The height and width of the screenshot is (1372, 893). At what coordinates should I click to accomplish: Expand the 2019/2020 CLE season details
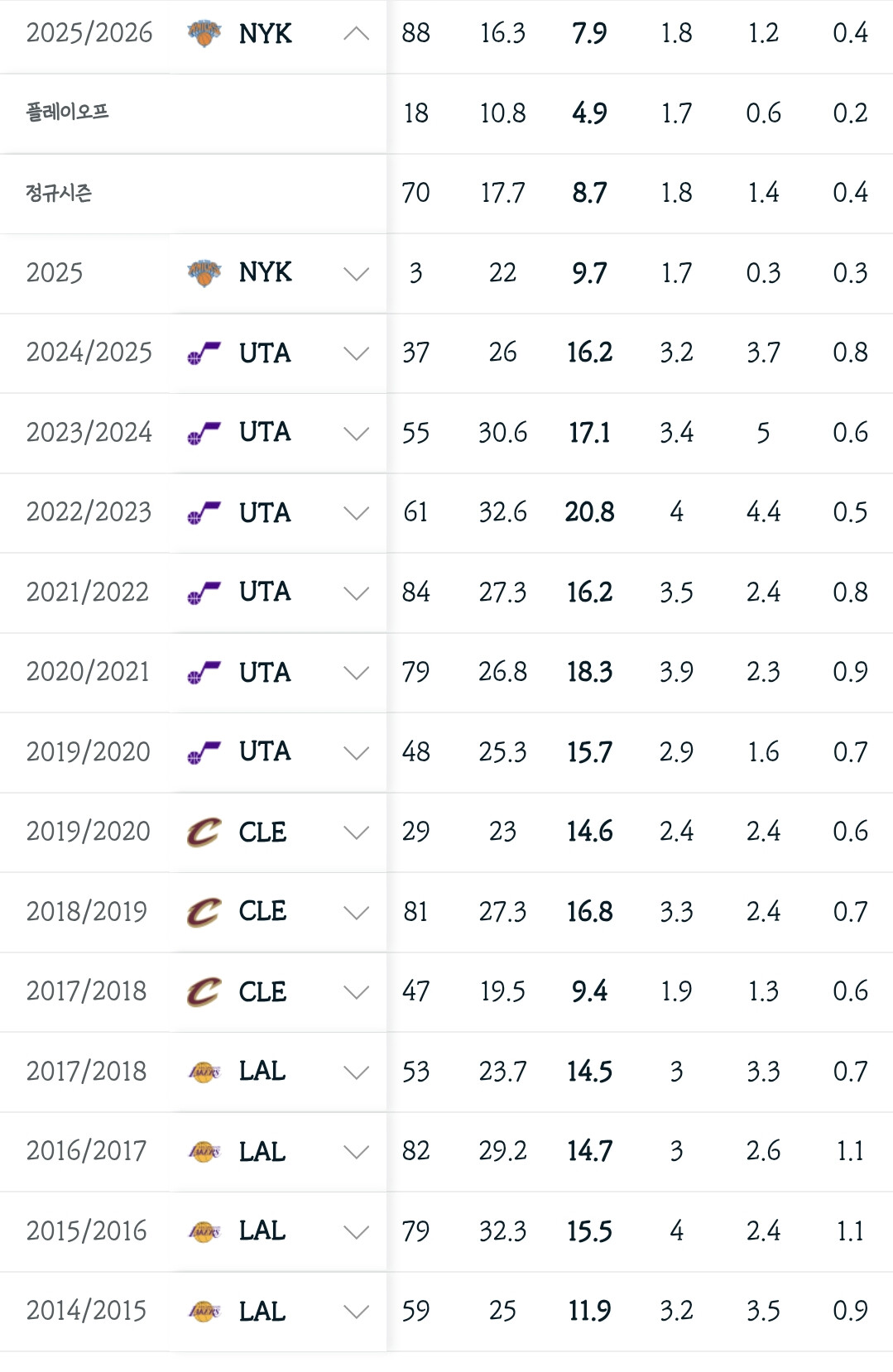pos(356,832)
